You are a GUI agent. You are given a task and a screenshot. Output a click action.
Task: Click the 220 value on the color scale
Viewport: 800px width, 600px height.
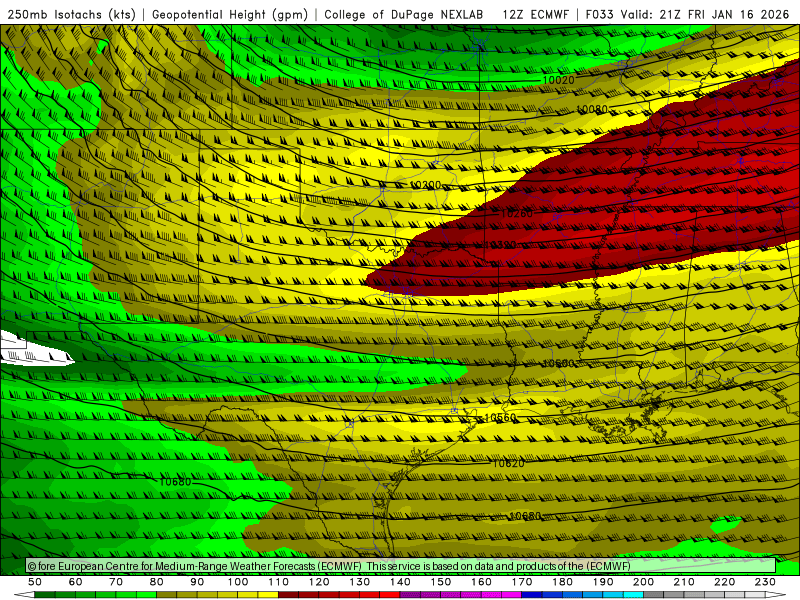[x=724, y=582]
